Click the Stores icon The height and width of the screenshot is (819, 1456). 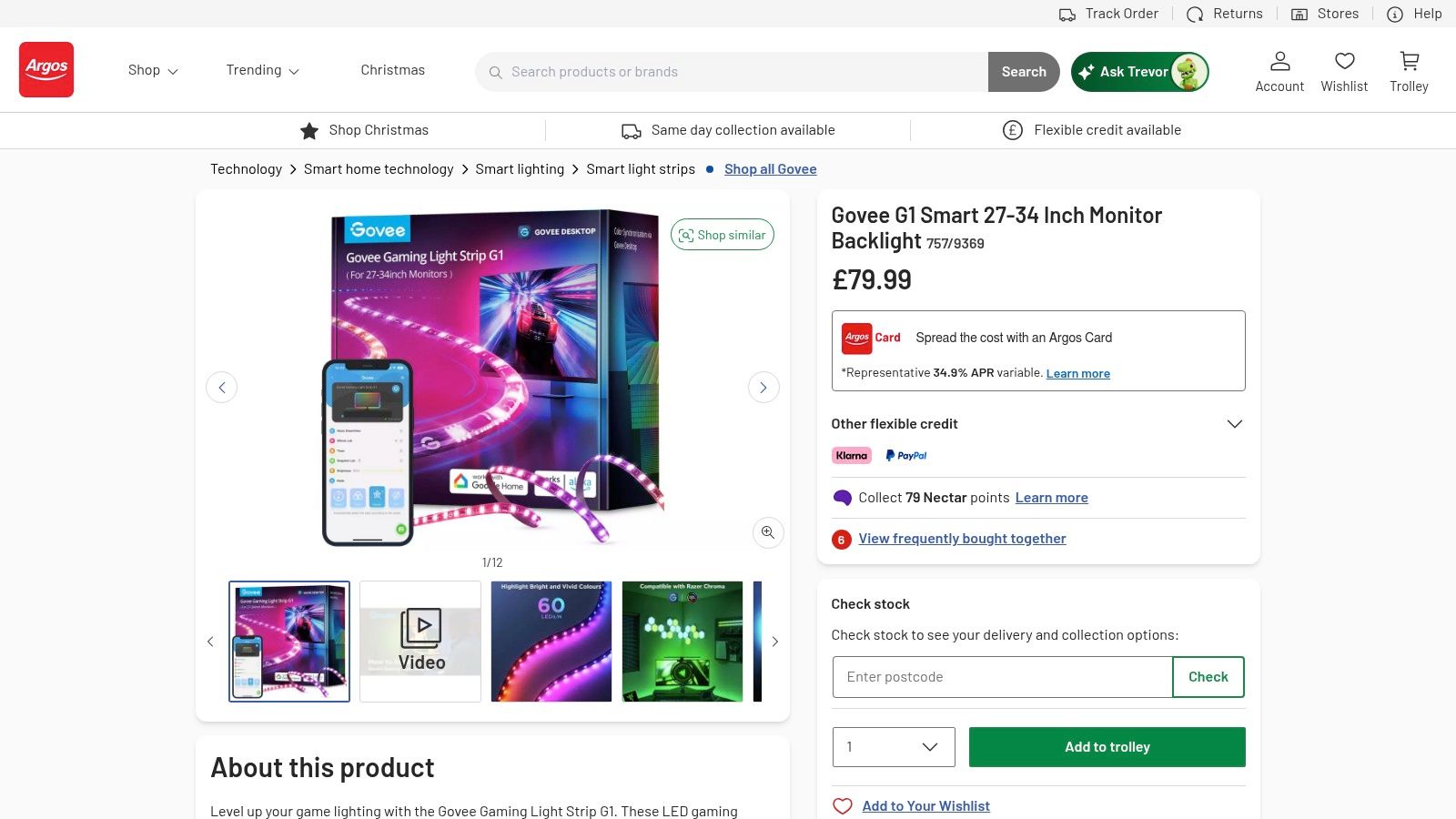pyautogui.click(x=1299, y=14)
